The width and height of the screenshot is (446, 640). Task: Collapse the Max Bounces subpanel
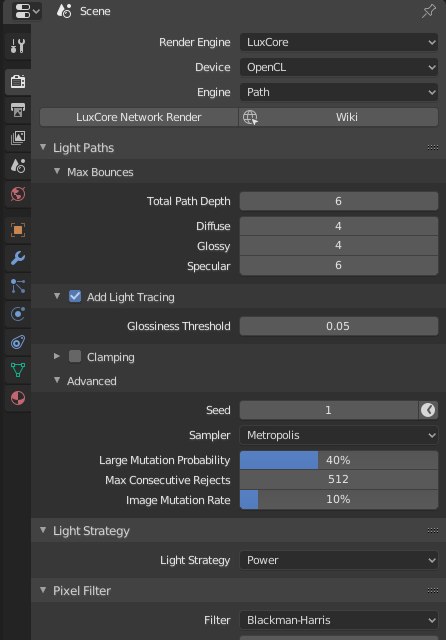[57, 172]
